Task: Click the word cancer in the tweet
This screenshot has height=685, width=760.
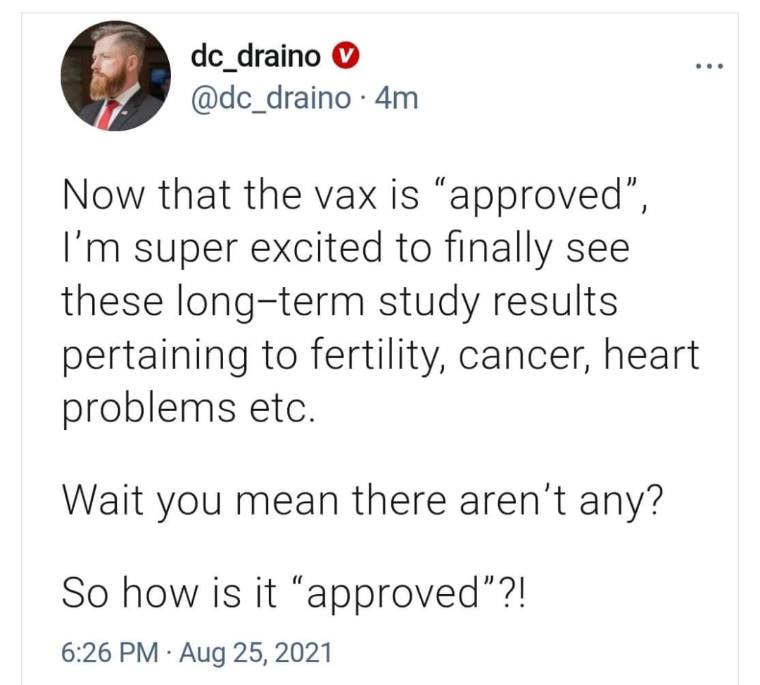Action: (525, 357)
